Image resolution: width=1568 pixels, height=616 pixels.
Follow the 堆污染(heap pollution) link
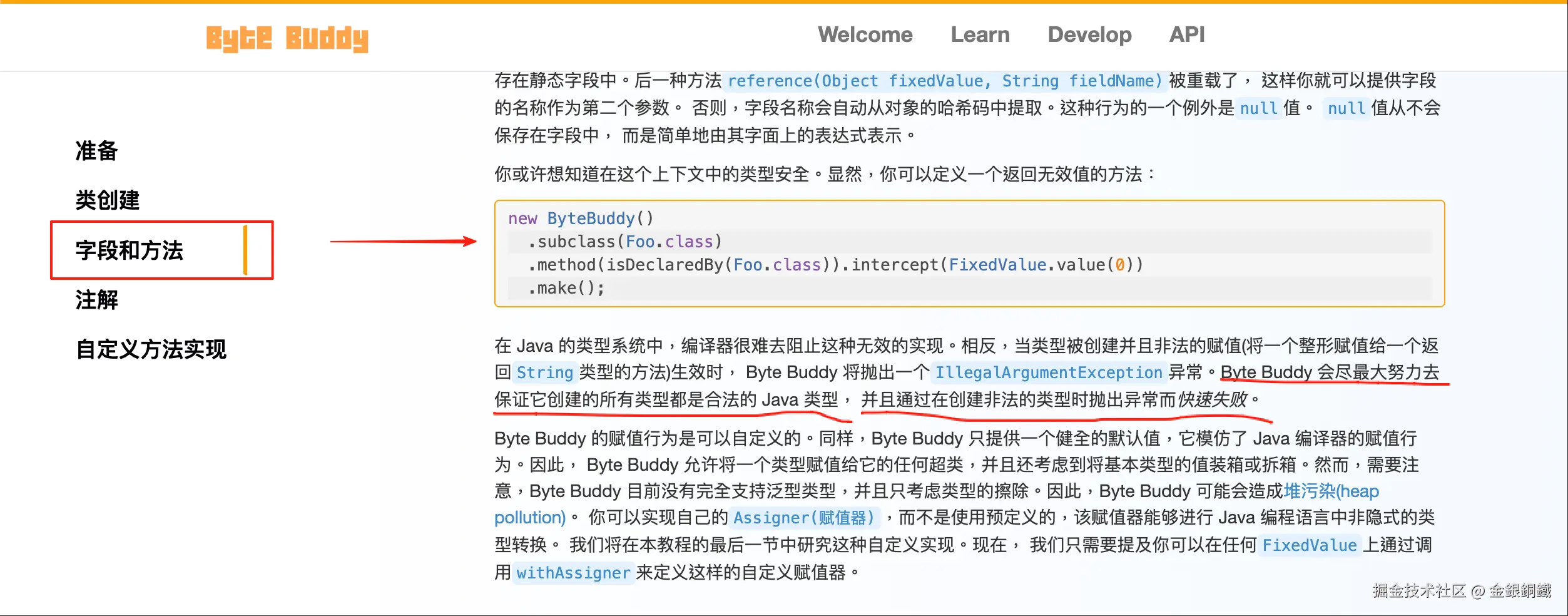tap(1331, 491)
